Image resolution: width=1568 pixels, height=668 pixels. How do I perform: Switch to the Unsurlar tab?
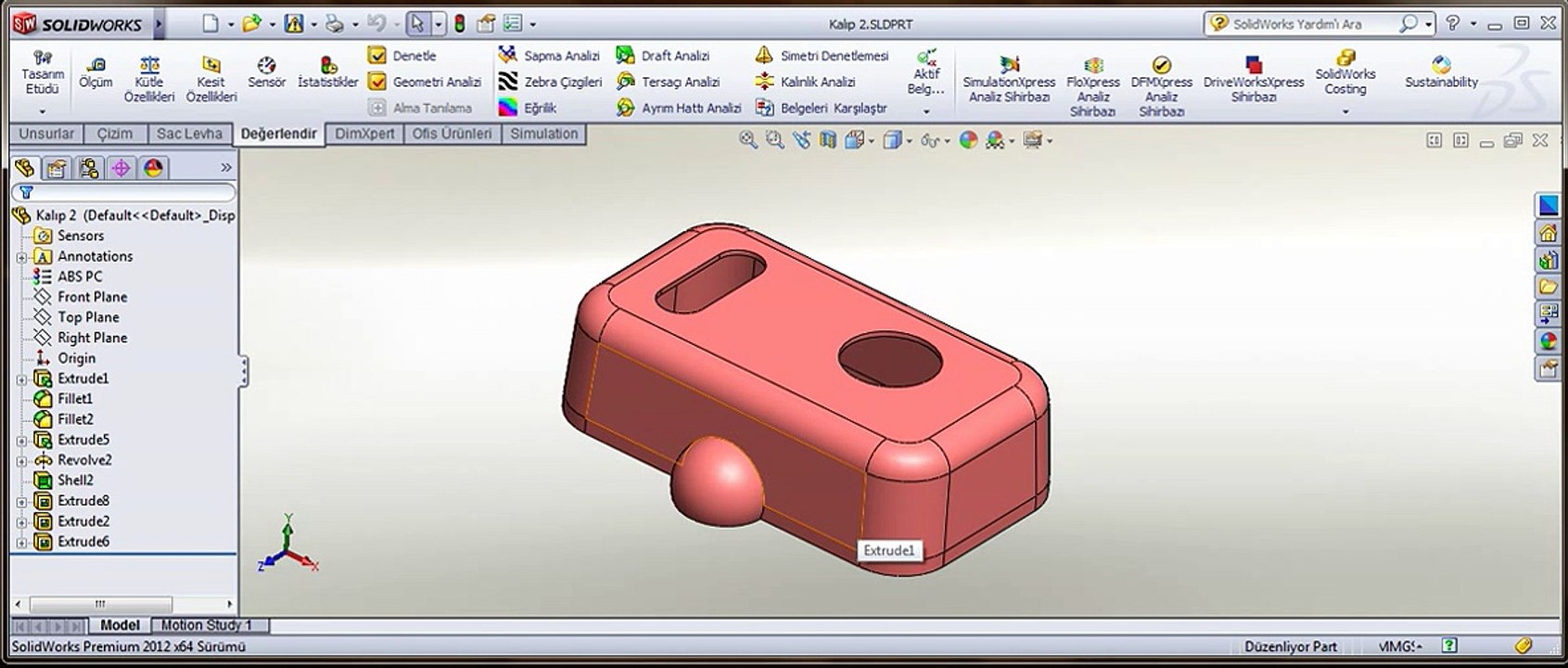click(x=46, y=134)
